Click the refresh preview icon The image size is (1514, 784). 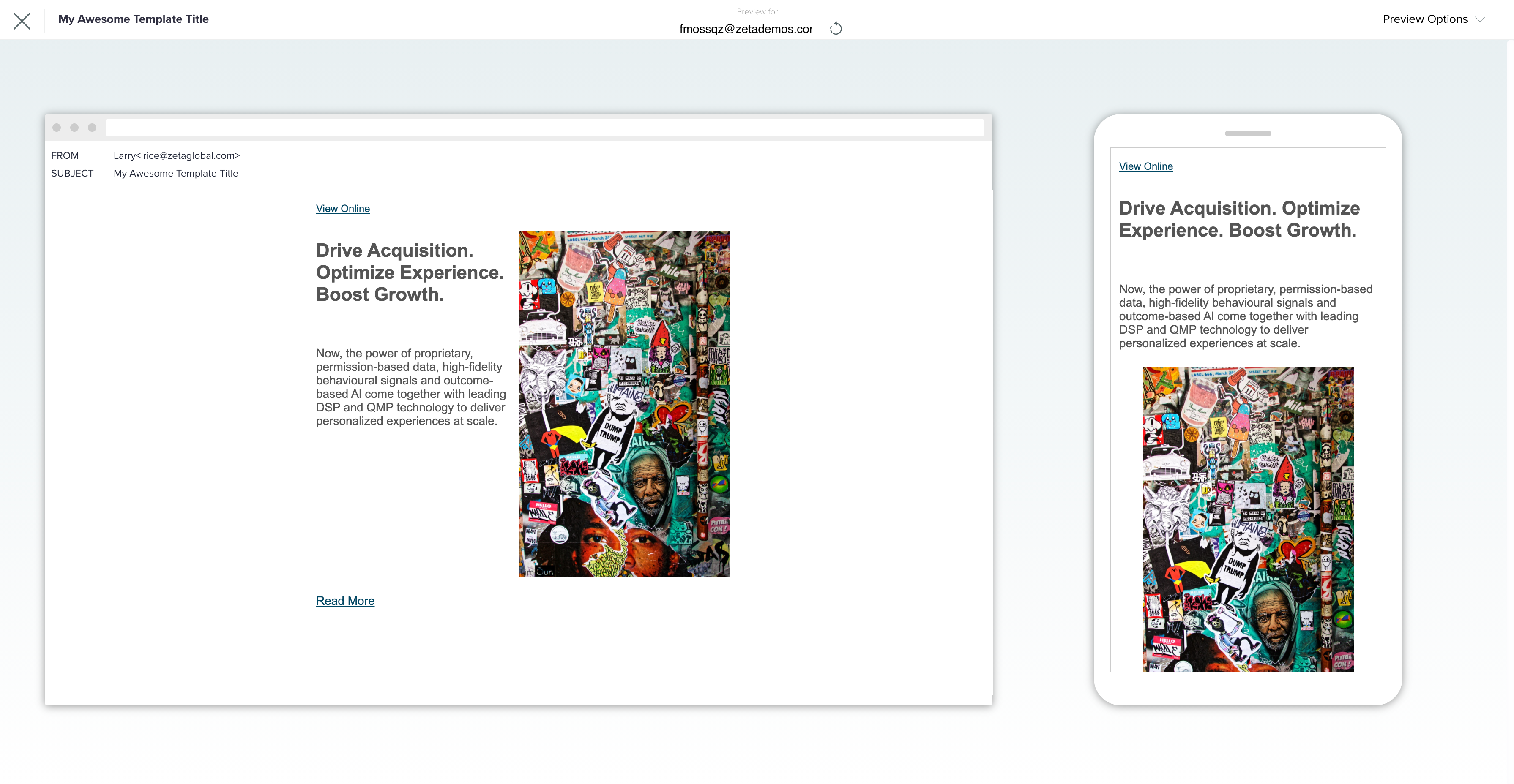[x=836, y=28]
